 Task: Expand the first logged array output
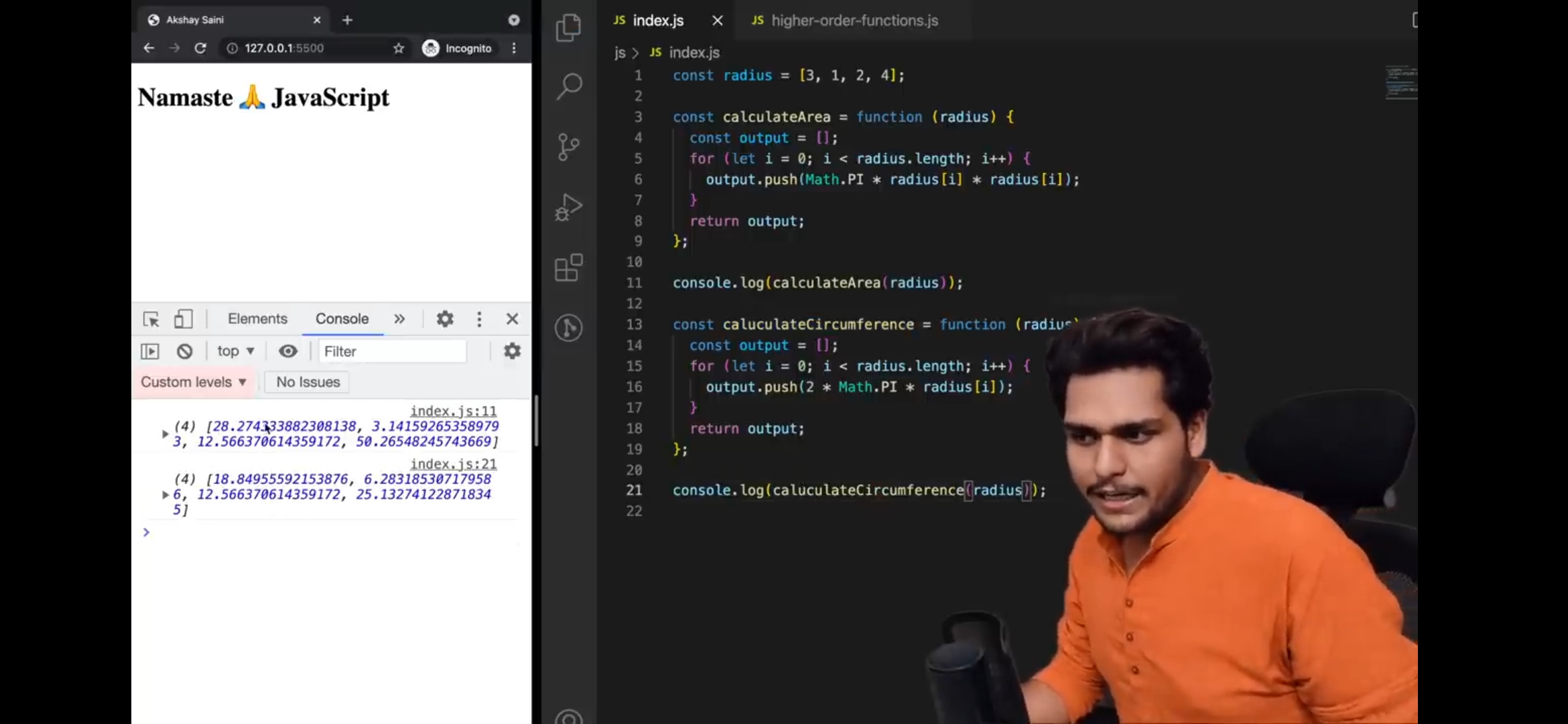[x=165, y=434]
